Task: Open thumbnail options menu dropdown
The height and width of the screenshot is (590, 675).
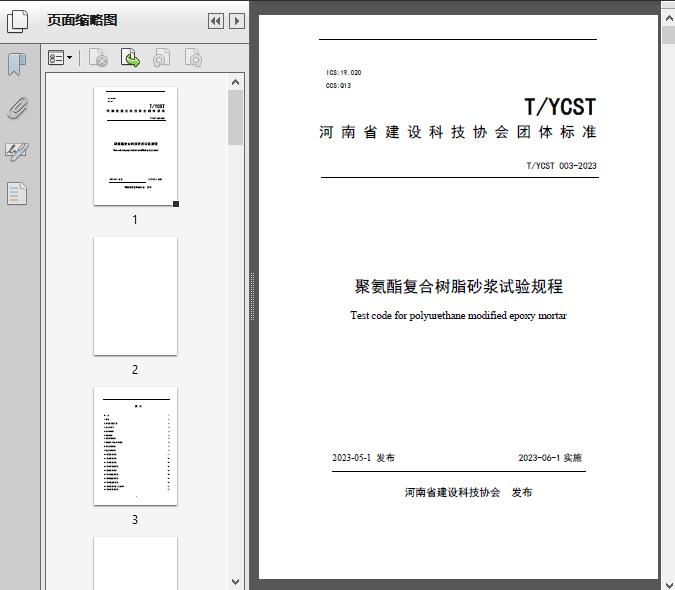Action: click(x=60, y=58)
